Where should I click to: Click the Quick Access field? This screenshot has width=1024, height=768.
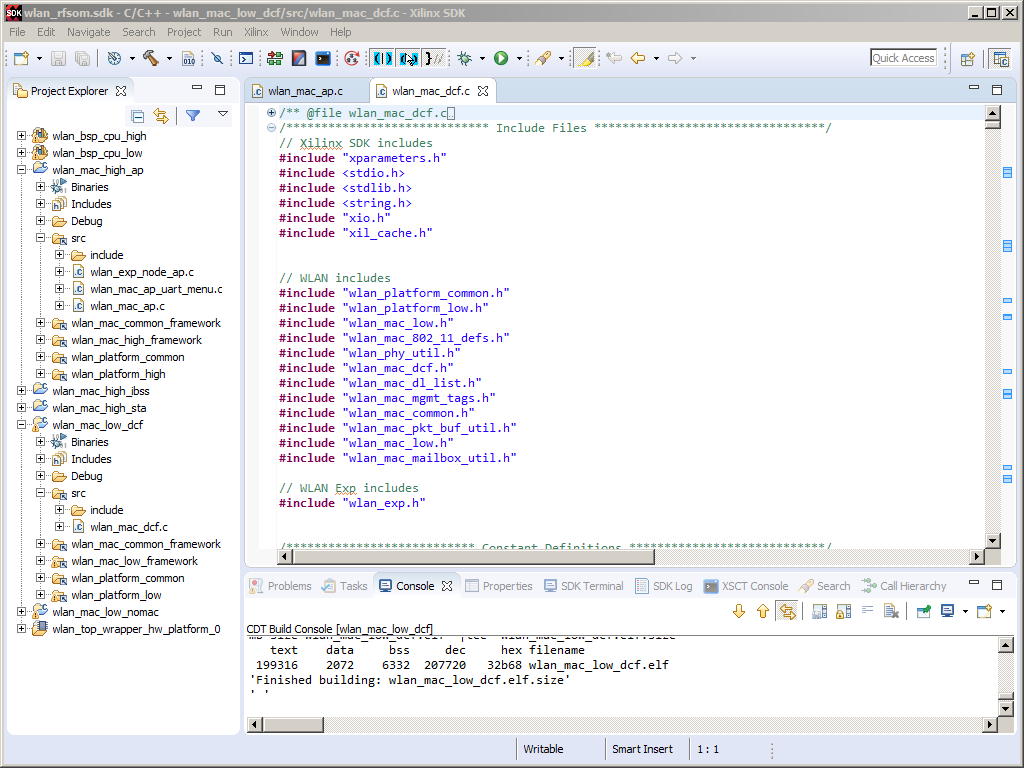coord(903,57)
